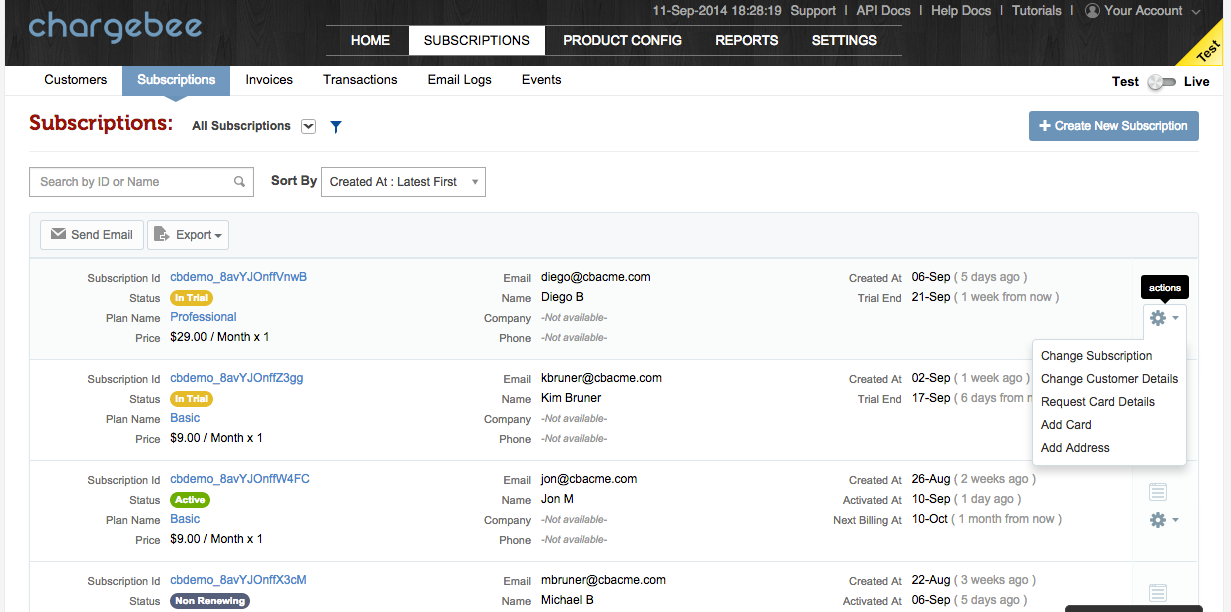The width and height of the screenshot is (1231, 612).
Task: Switch to the Customers sub-tab
Action: [76, 80]
